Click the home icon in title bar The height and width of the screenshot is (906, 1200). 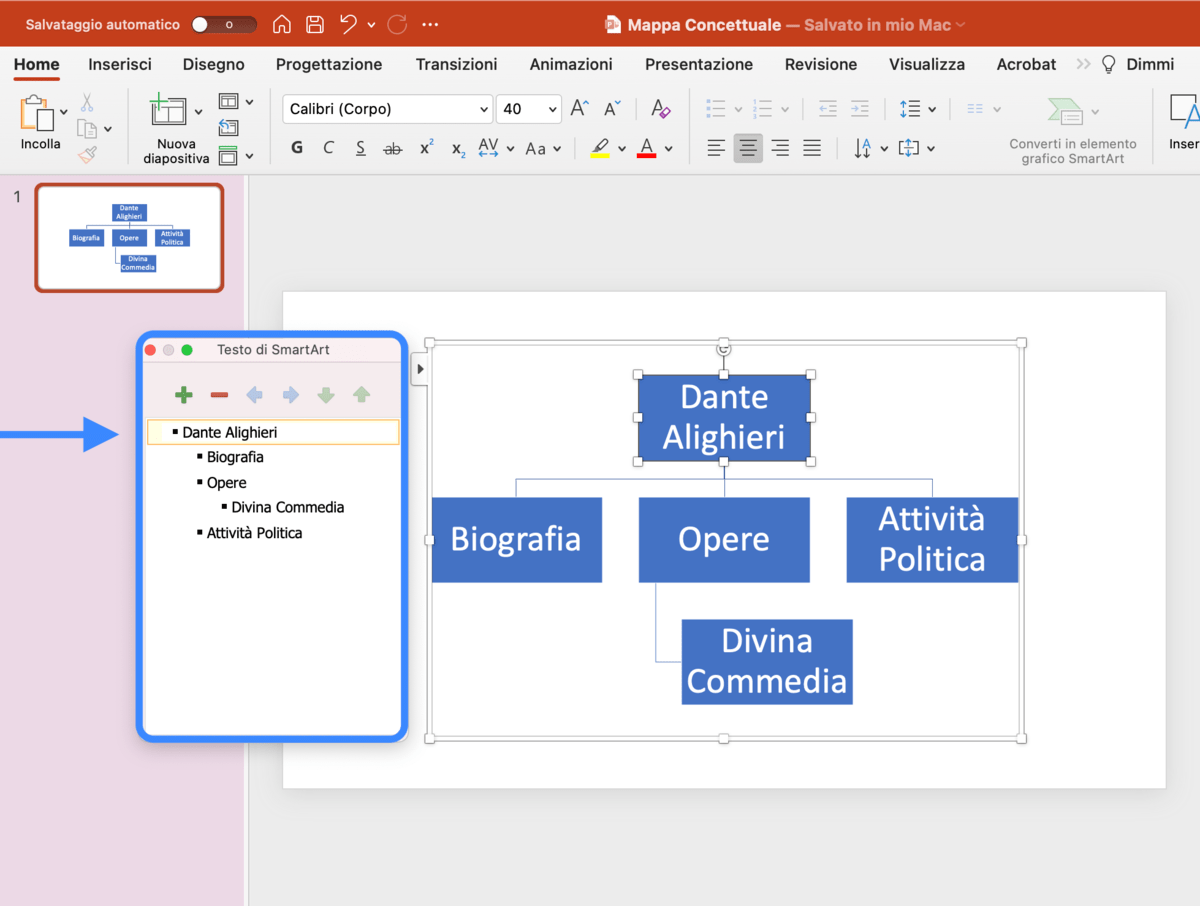click(282, 25)
